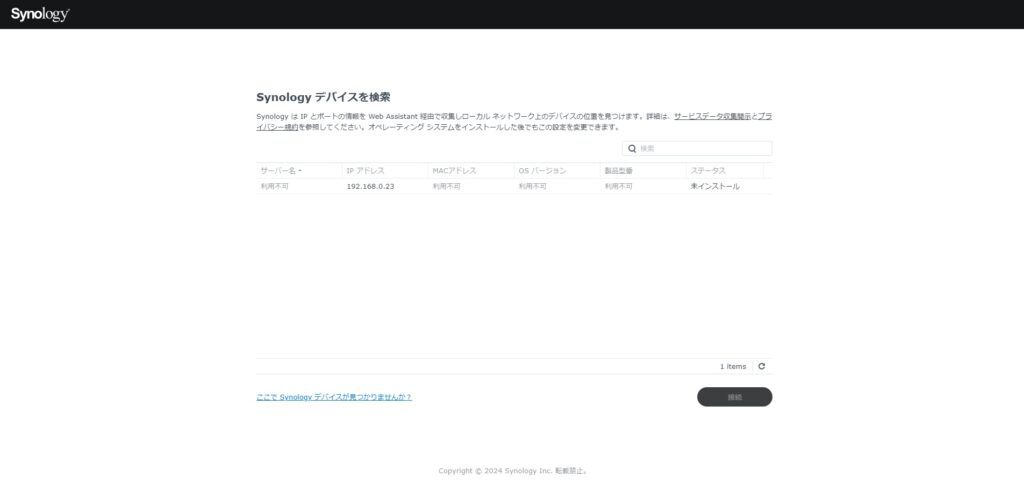Click the Synology logo in header
This screenshot has width=1024, height=484.
[40, 14]
